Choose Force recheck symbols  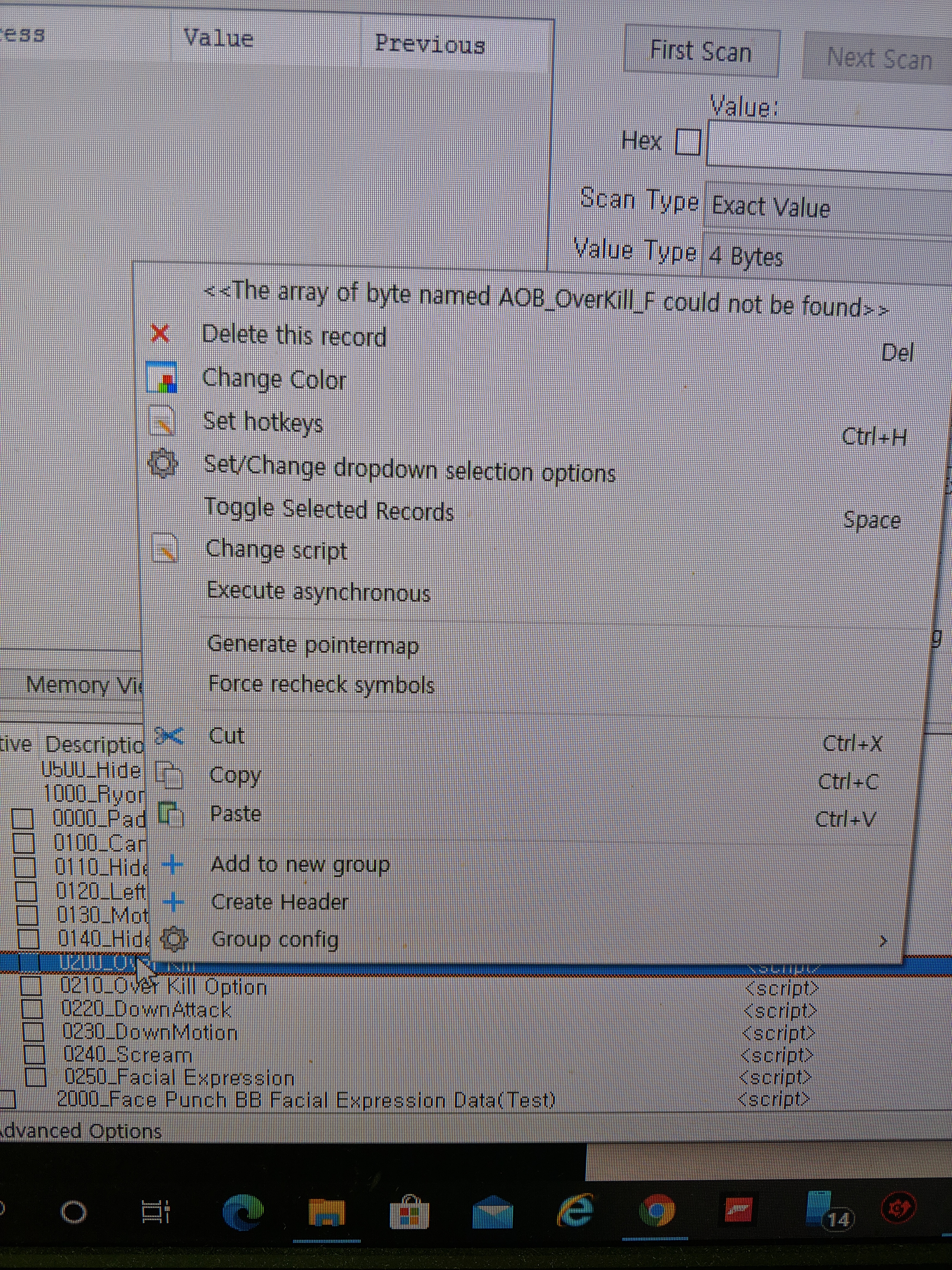pos(321,684)
